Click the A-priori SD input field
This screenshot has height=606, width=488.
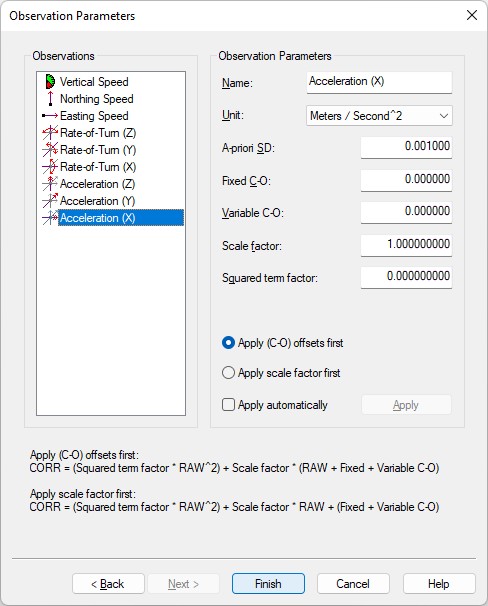(x=406, y=147)
